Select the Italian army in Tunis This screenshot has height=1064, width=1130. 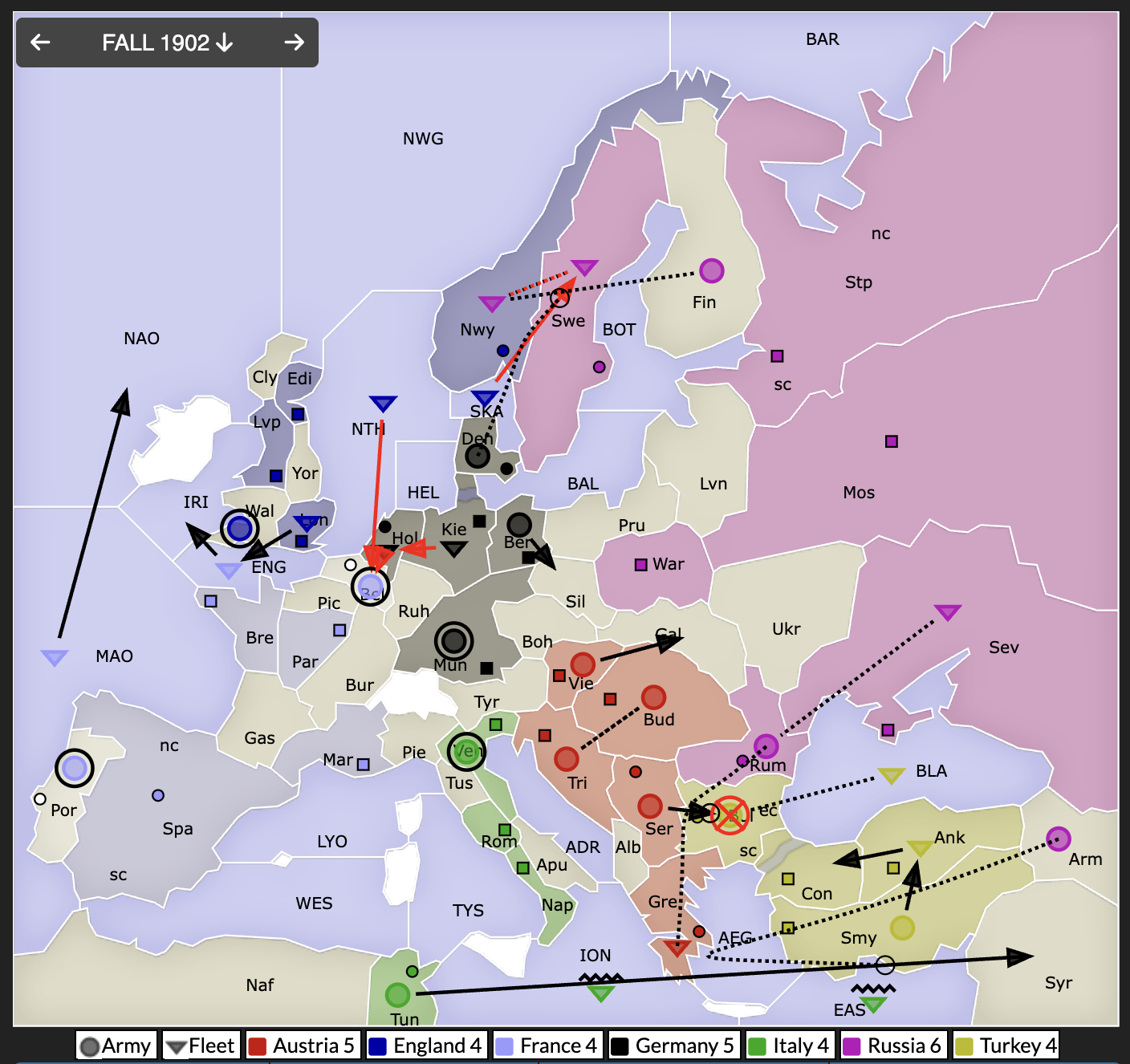tap(397, 995)
